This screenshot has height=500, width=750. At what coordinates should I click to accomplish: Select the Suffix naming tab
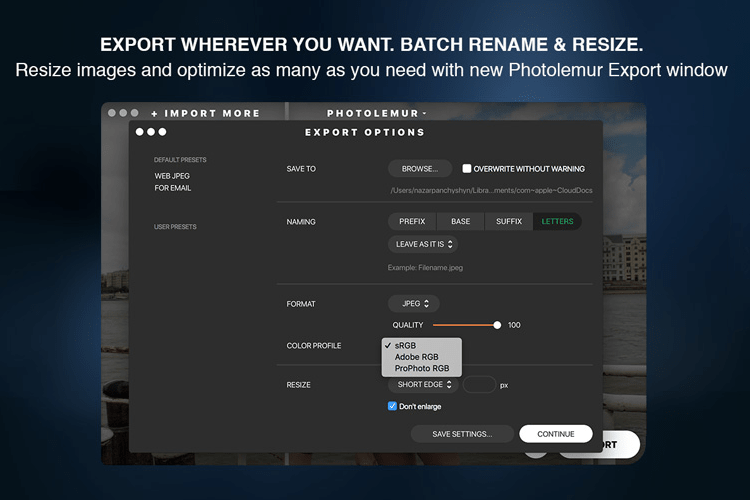coord(508,222)
